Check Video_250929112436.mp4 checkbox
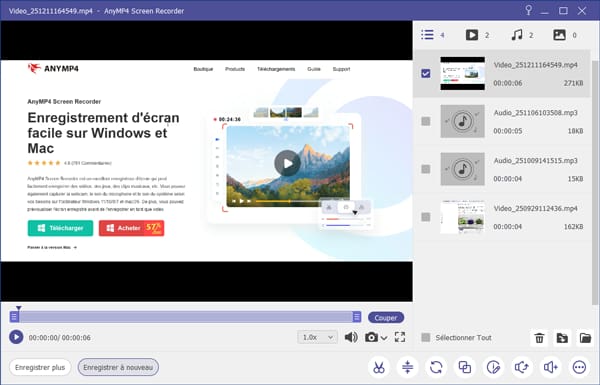The height and width of the screenshot is (385, 600). click(x=426, y=217)
